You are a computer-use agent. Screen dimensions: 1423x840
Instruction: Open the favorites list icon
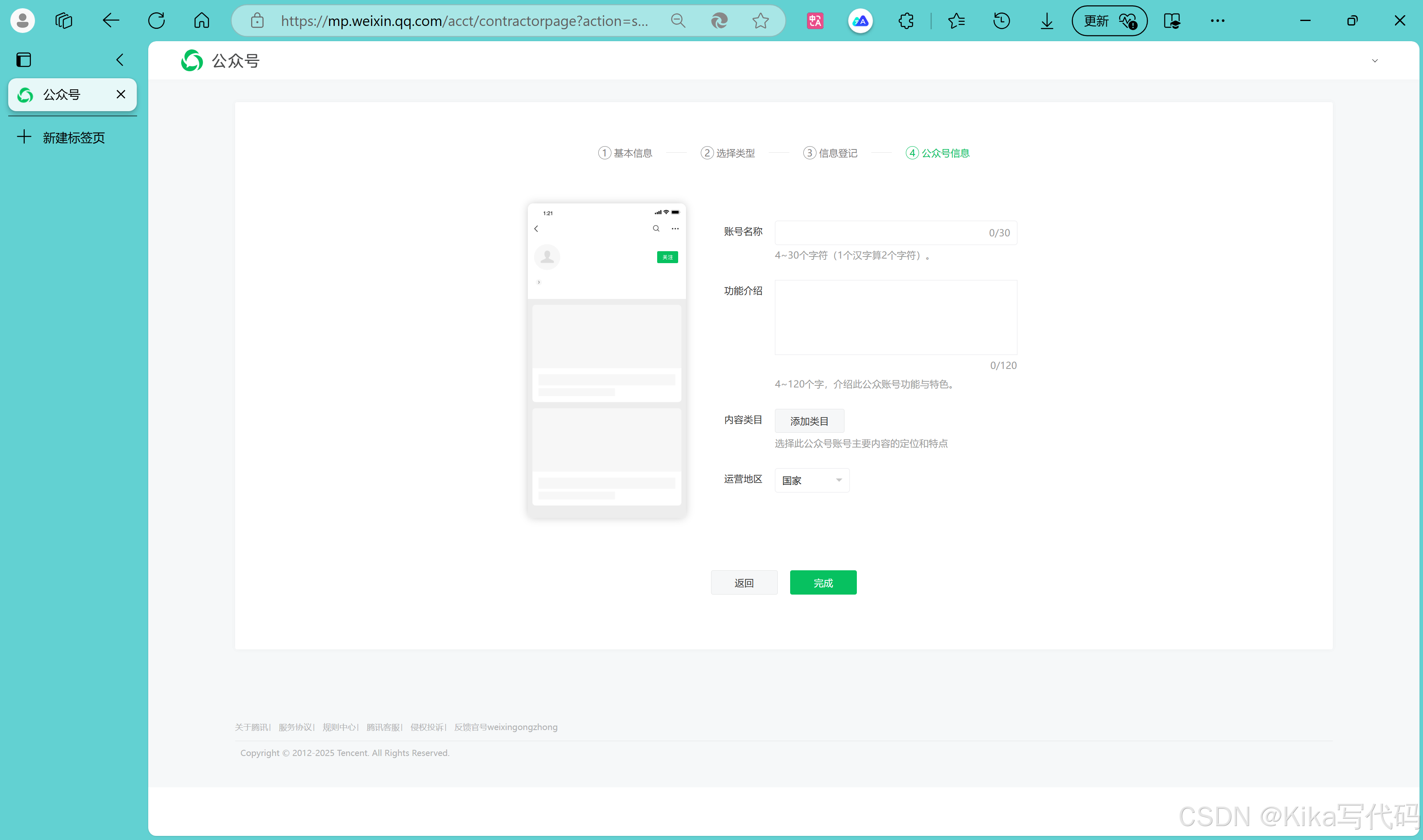(x=956, y=21)
